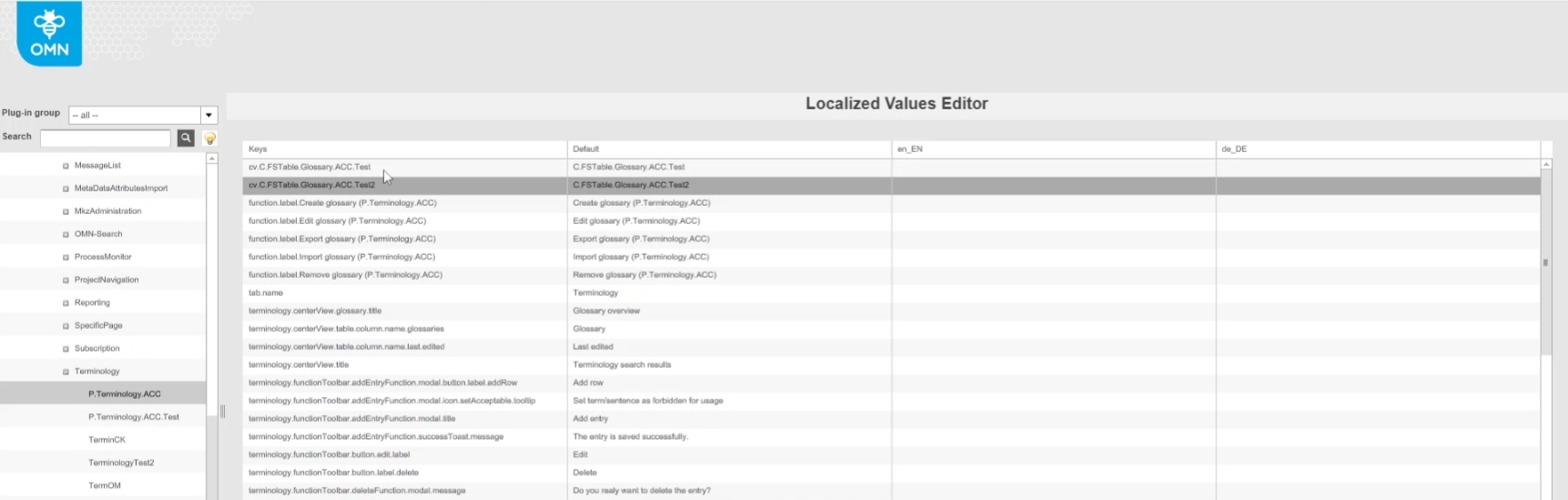Expand the MessageList tree node
Viewport: 1568px width, 500px height.
pos(66,166)
